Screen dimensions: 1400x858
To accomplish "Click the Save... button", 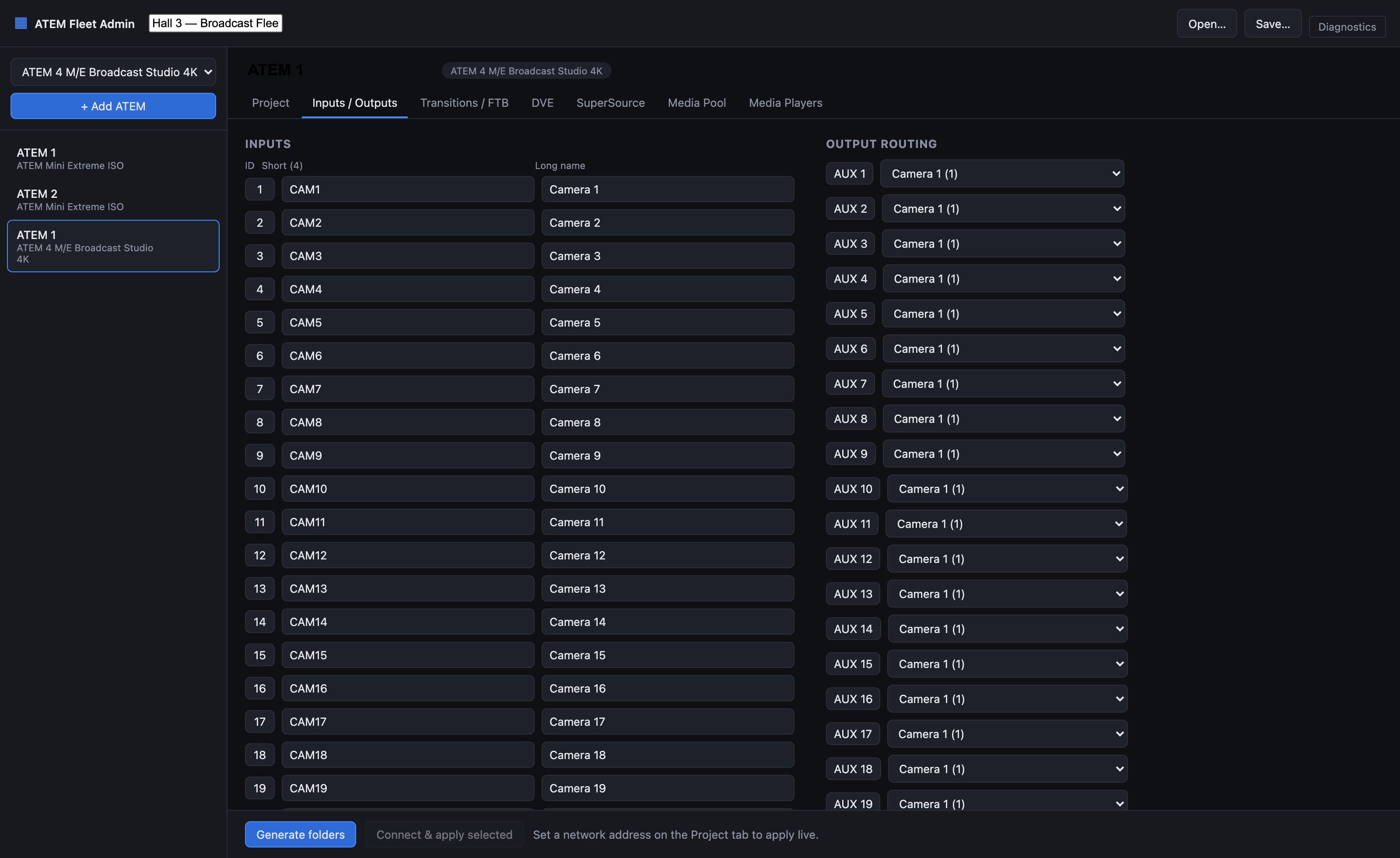I will click(1273, 24).
